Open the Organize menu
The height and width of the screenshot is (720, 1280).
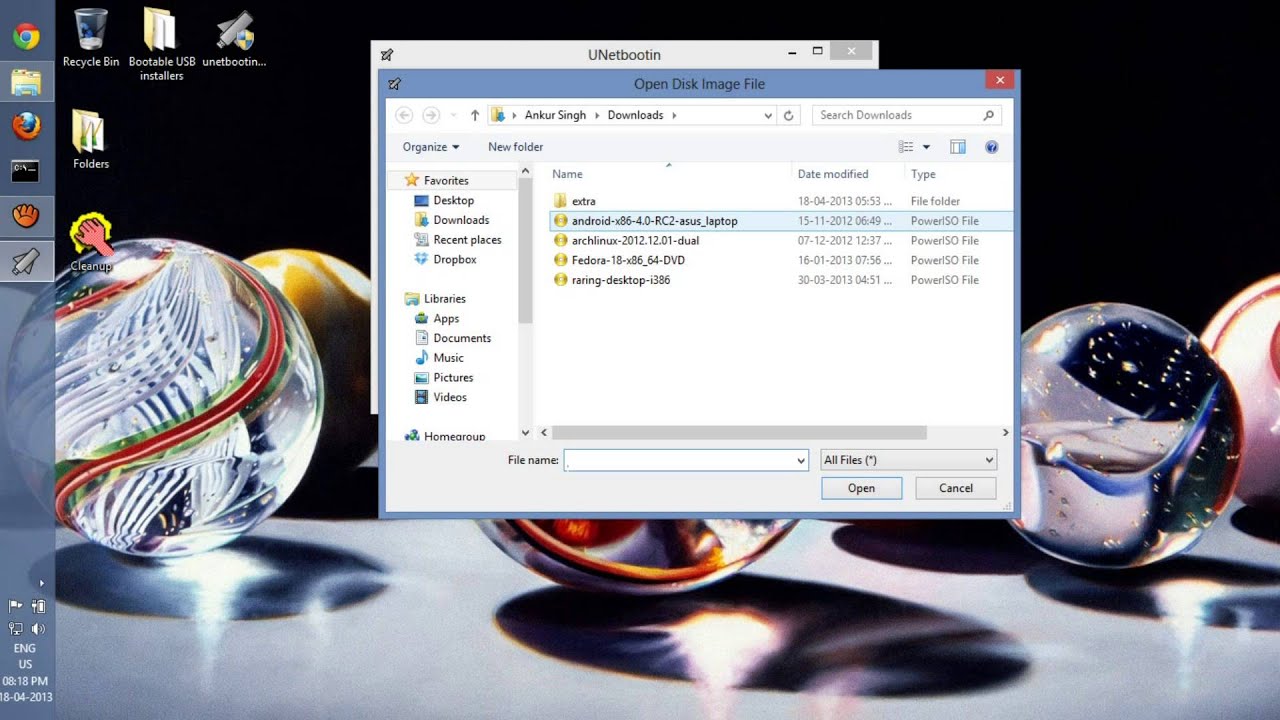click(x=431, y=147)
